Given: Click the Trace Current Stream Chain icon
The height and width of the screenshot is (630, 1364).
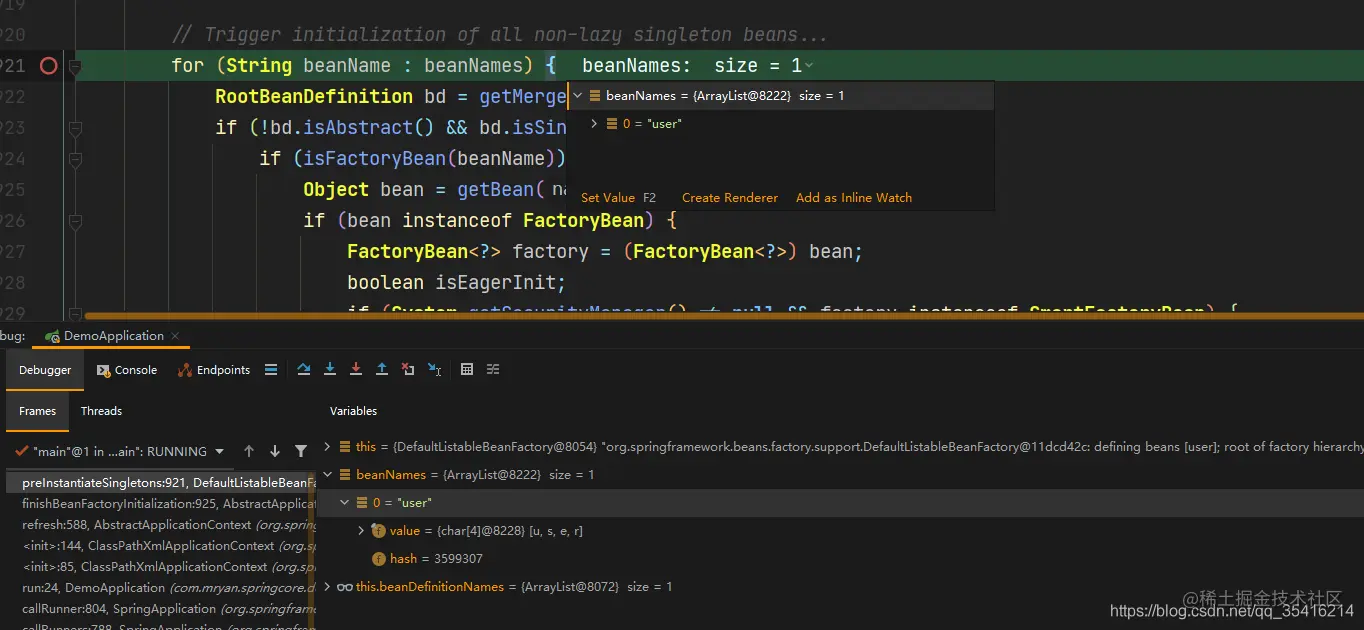Looking at the screenshot, I should click(493, 370).
